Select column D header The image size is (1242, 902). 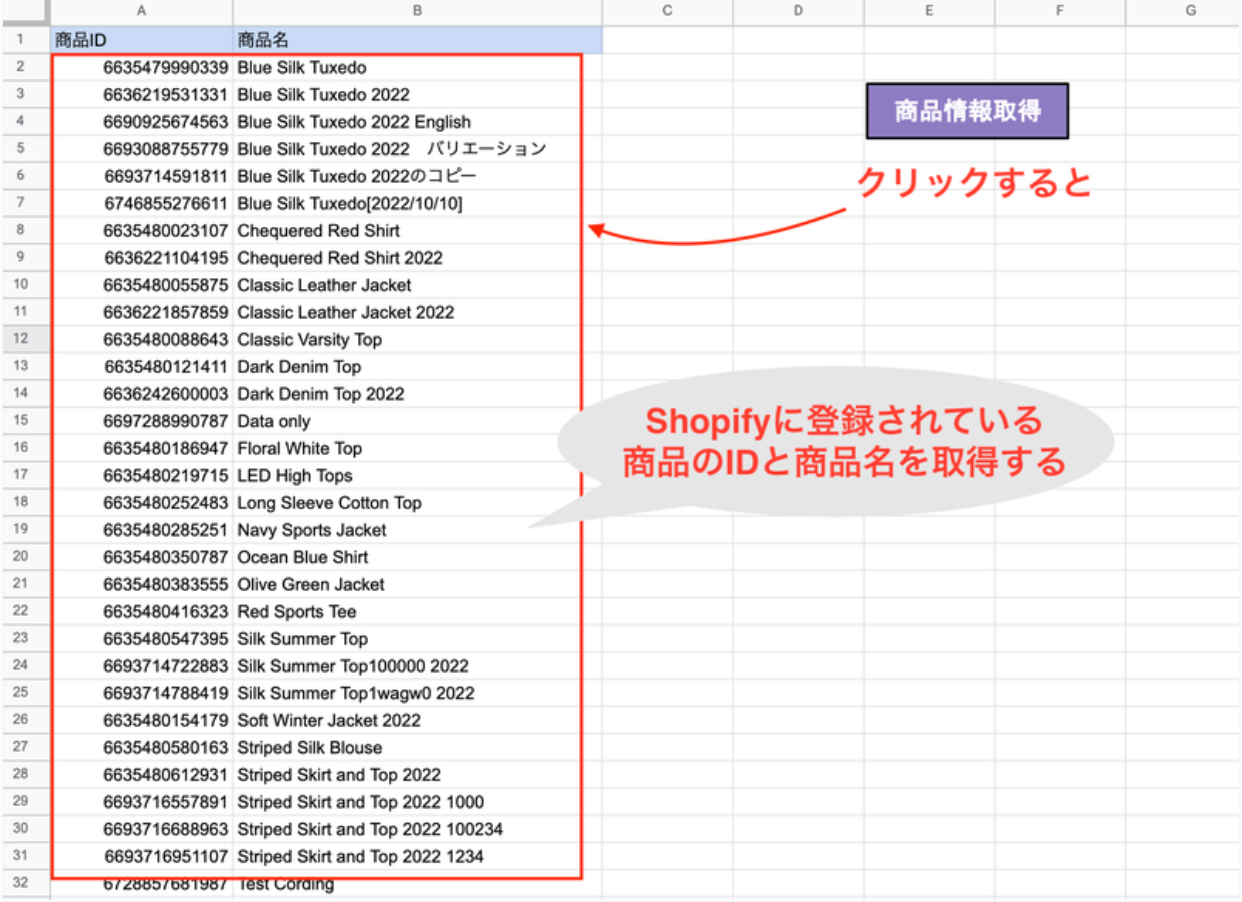coord(798,11)
